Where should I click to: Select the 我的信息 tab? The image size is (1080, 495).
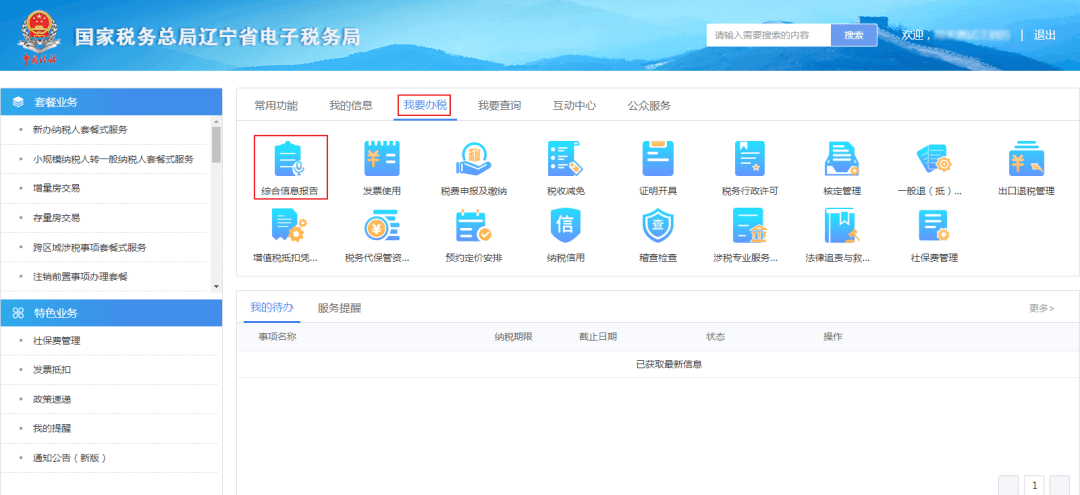point(351,105)
